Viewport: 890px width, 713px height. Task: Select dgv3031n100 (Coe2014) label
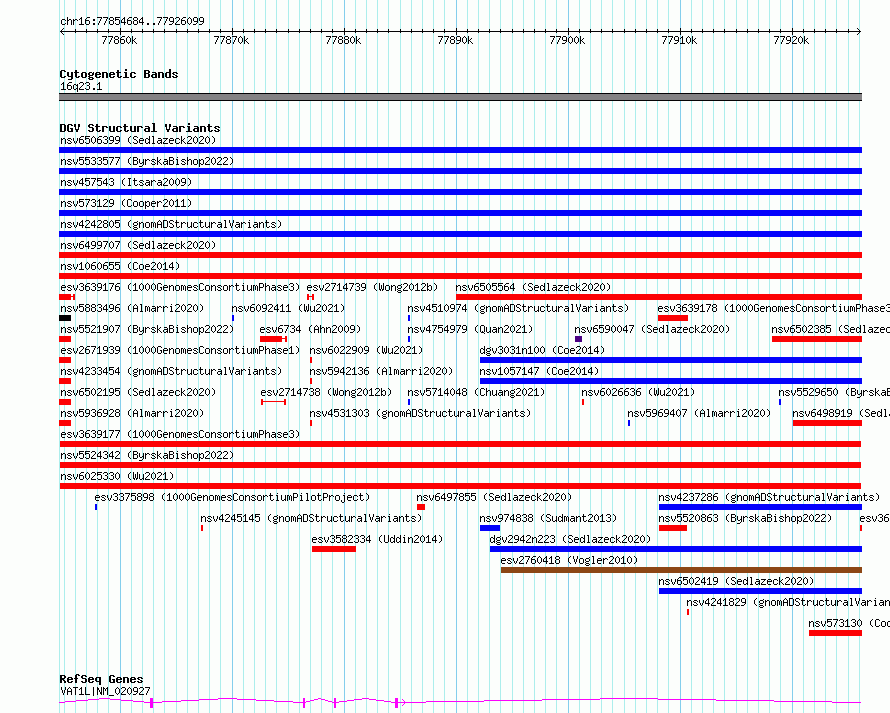point(542,350)
